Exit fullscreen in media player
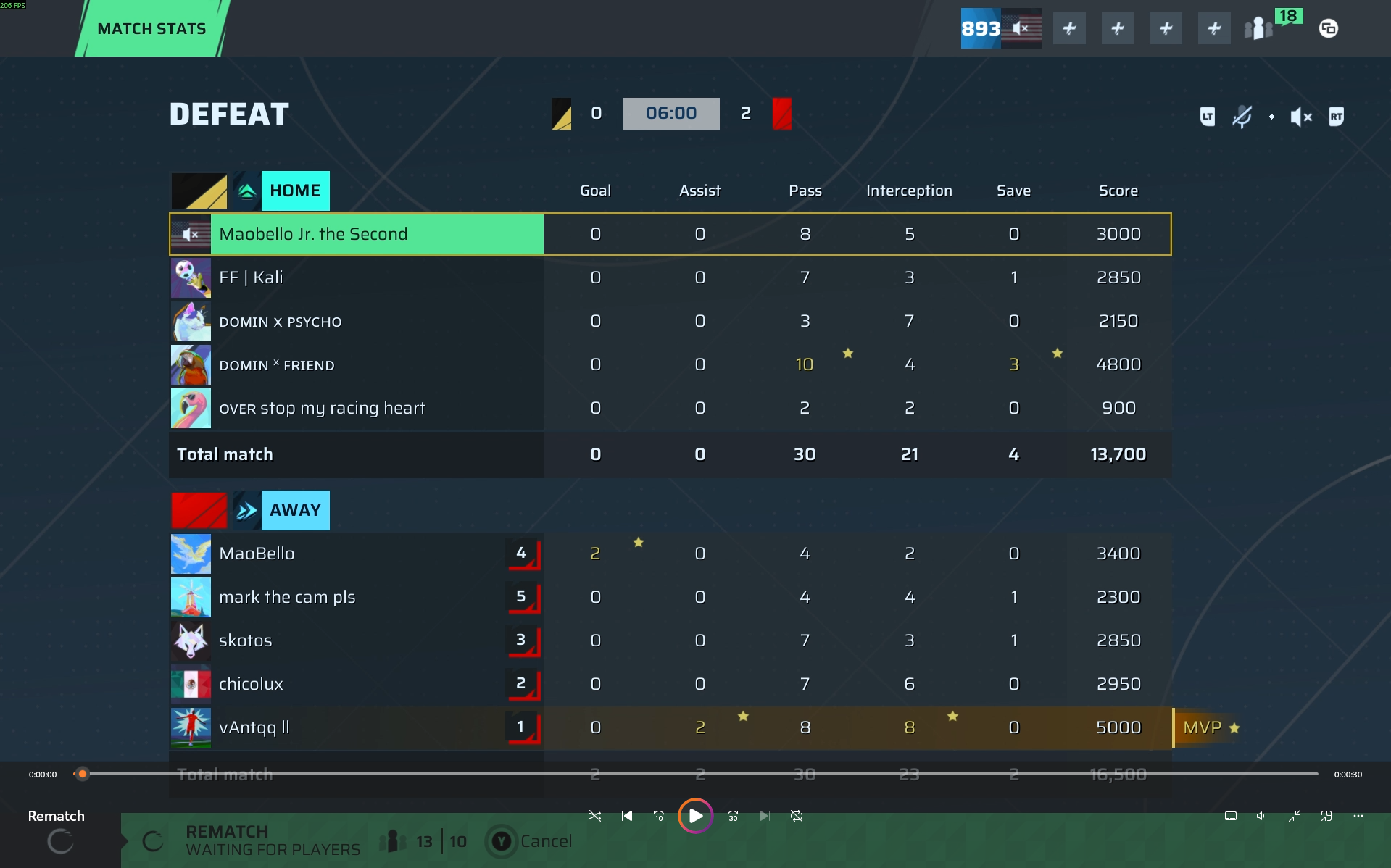Viewport: 1391px width, 868px height. (1294, 816)
